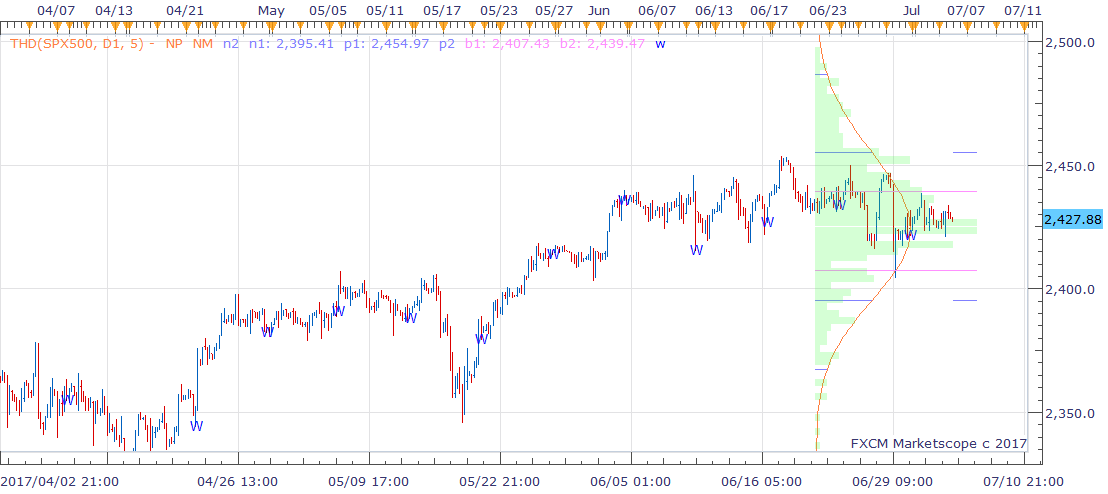The height and width of the screenshot is (494, 1108).
Task: Click the 07/11 date label on top axis
Action: (x=1022, y=11)
